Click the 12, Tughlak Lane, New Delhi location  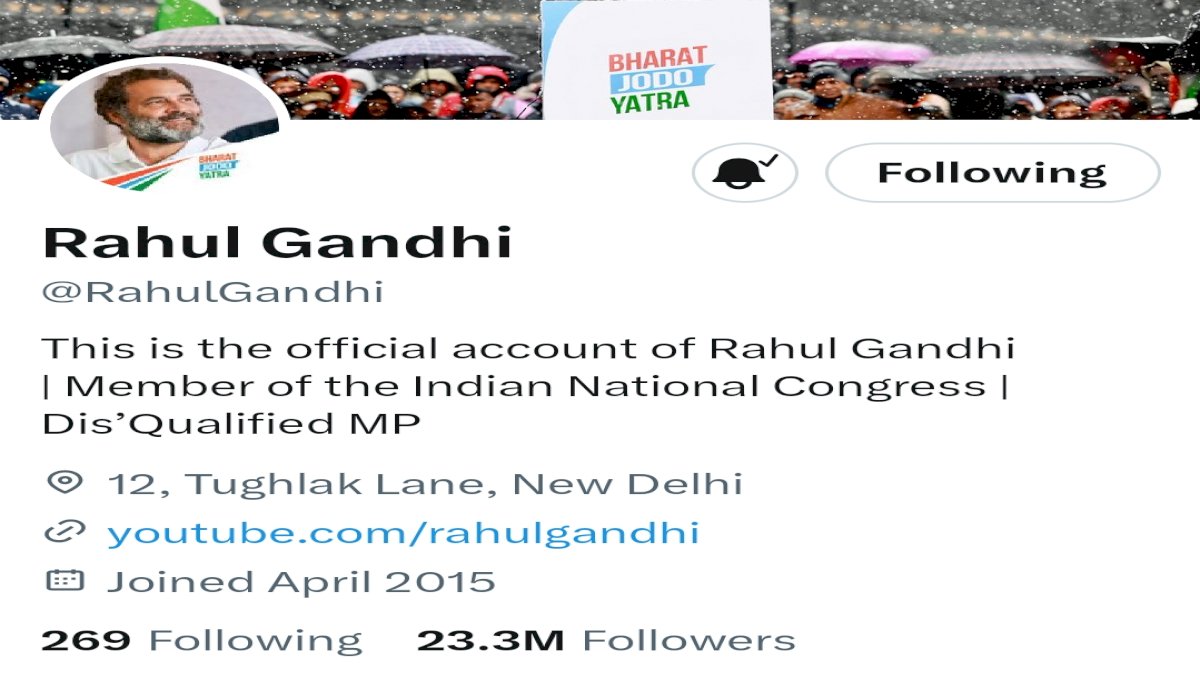(425, 484)
